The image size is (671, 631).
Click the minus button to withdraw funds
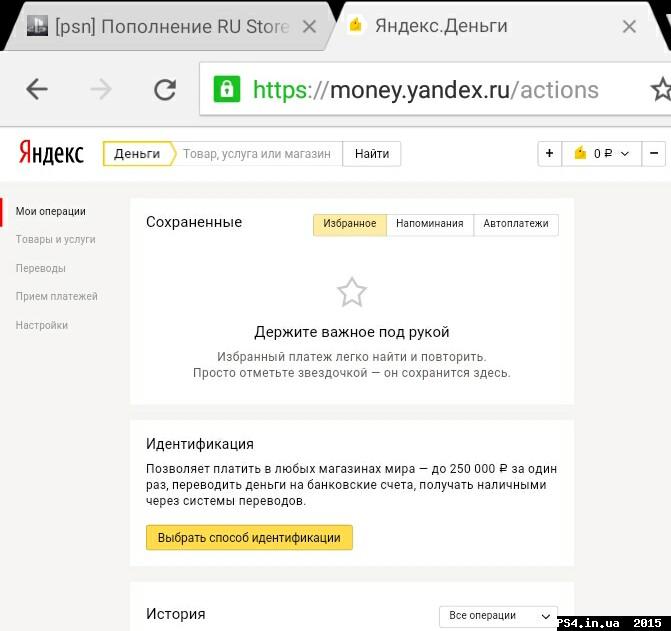[654, 153]
